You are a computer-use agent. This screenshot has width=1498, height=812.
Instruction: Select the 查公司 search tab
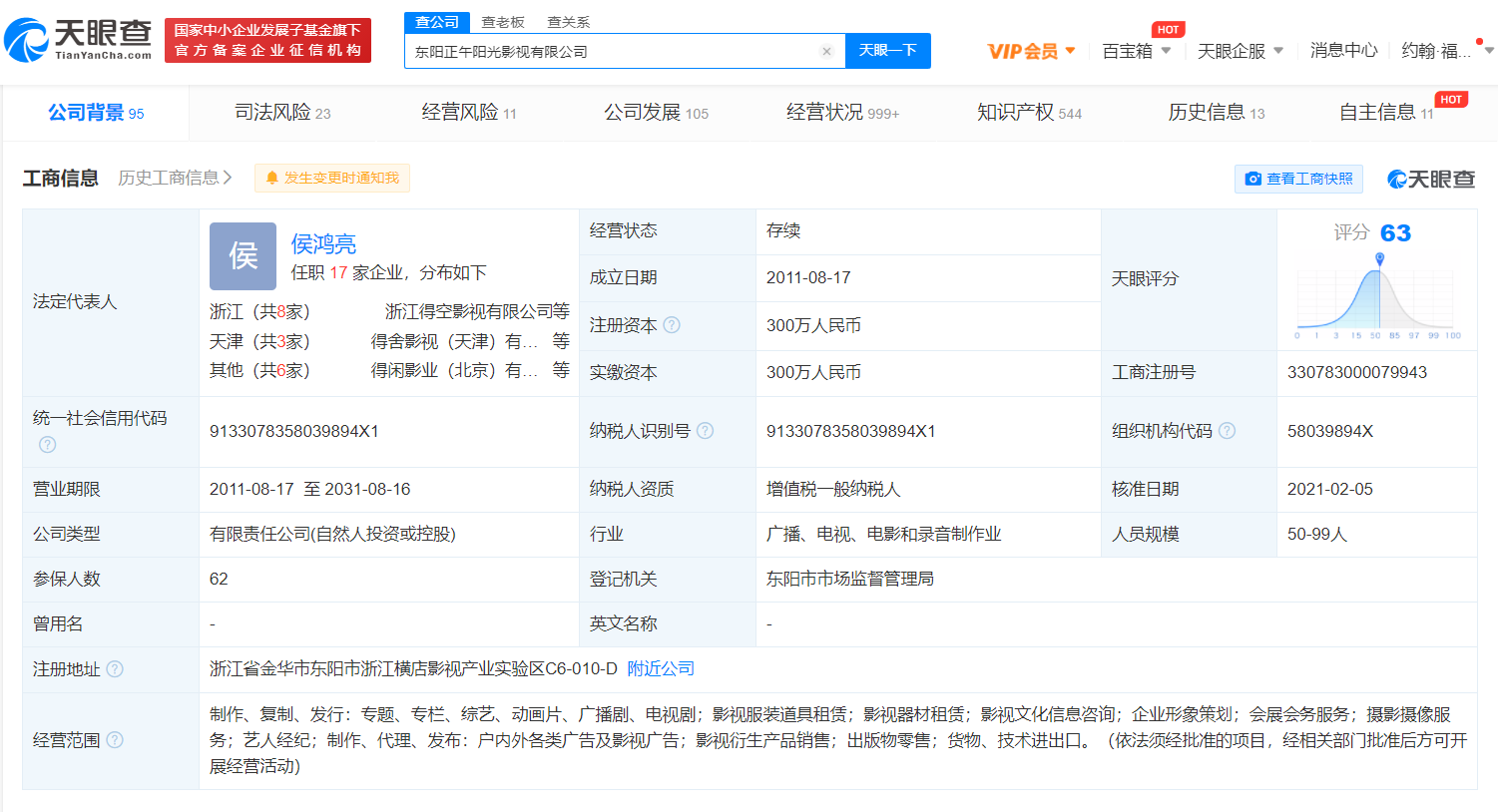point(437,22)
